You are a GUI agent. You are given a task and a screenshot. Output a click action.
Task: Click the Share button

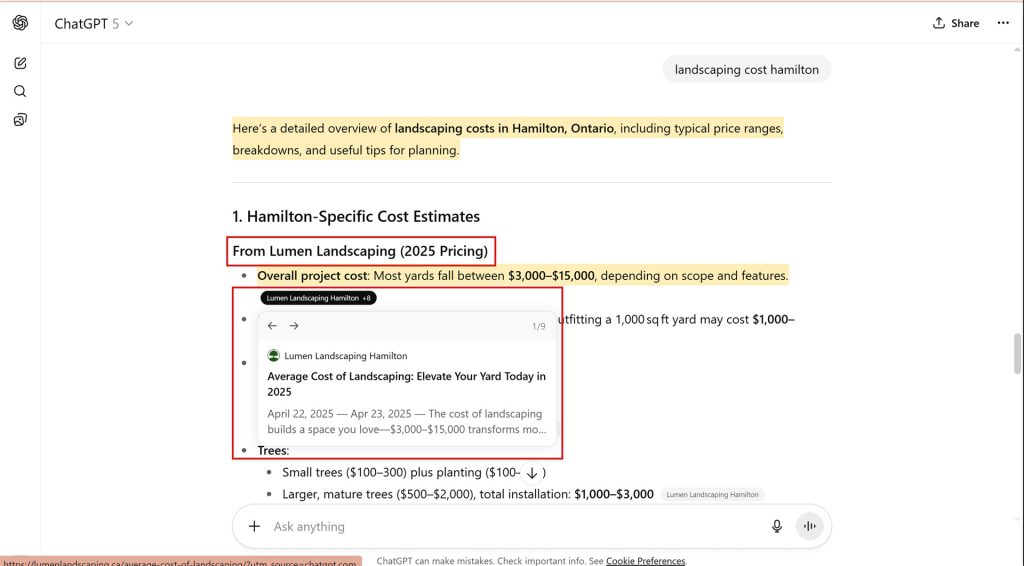click(x=955, y=23)
